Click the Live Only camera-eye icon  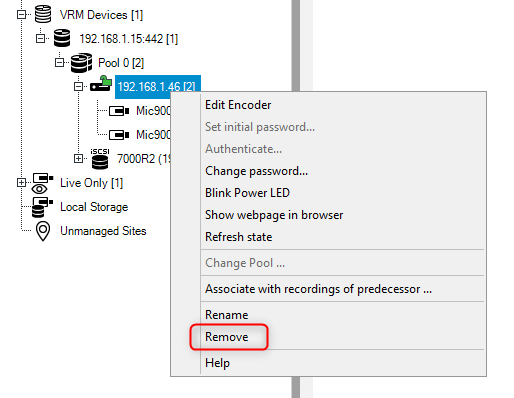click(x=42, y=183)
